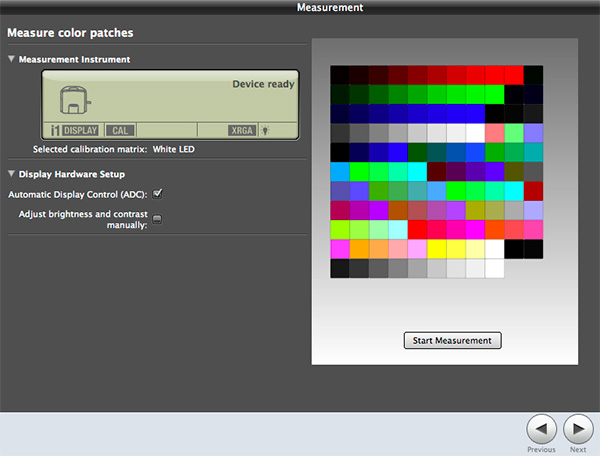Pick the bright yellow patch in tenth row
This screenshot has height=456, width=600.
(x=437, y=248)
